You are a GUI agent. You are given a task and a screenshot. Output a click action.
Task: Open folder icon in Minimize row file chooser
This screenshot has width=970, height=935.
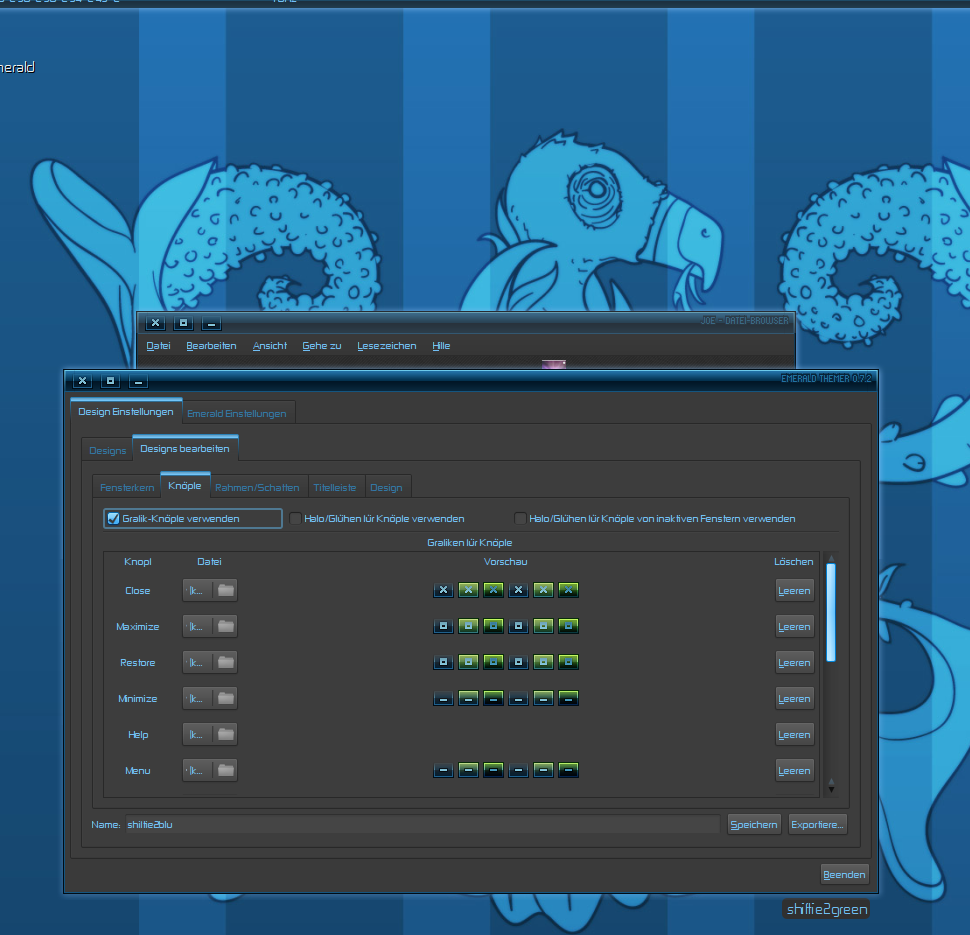[x=226, y=698]
